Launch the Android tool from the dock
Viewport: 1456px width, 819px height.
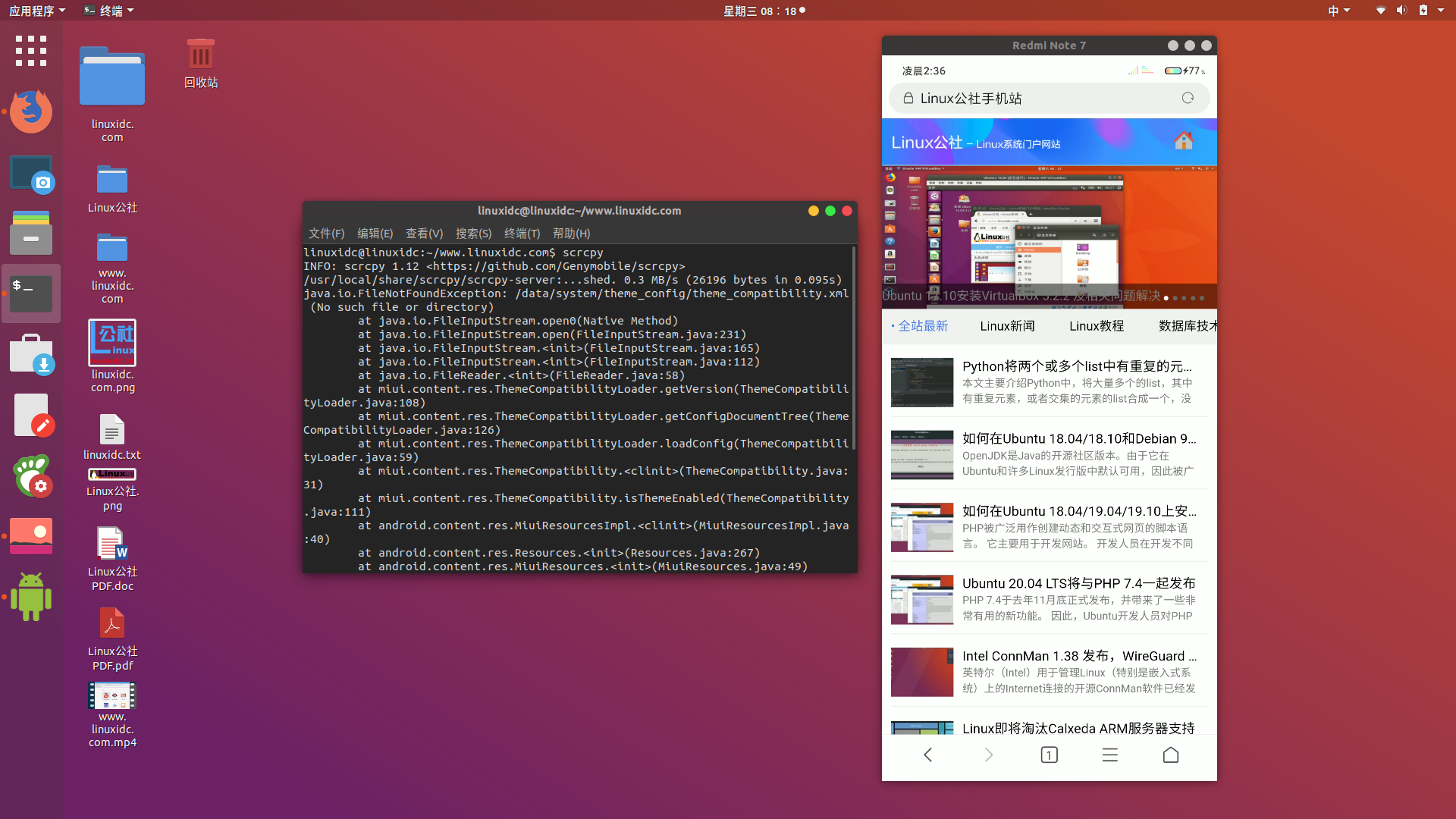point(30,597)
